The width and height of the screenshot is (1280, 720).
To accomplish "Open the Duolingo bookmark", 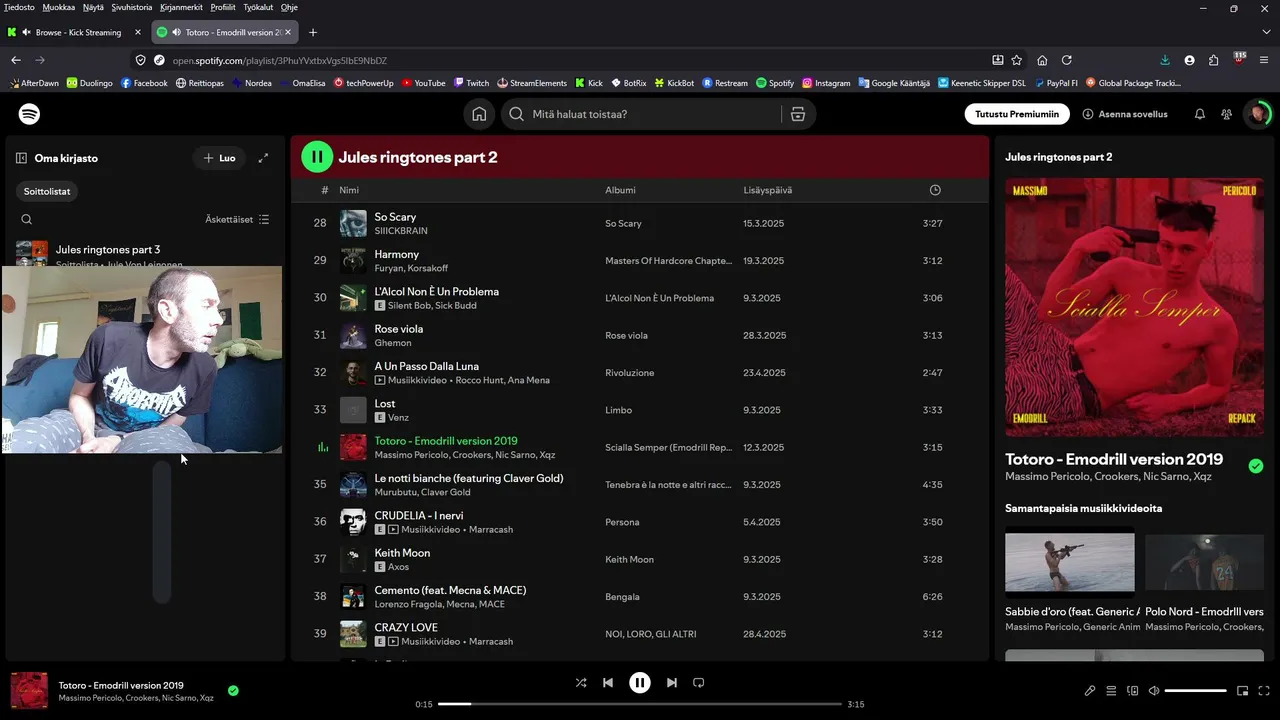I will pos(90,83).
